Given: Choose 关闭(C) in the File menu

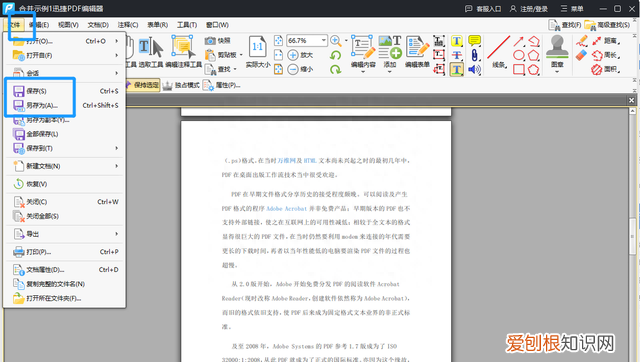Looking at the screenshot, I should click(65, 202).
